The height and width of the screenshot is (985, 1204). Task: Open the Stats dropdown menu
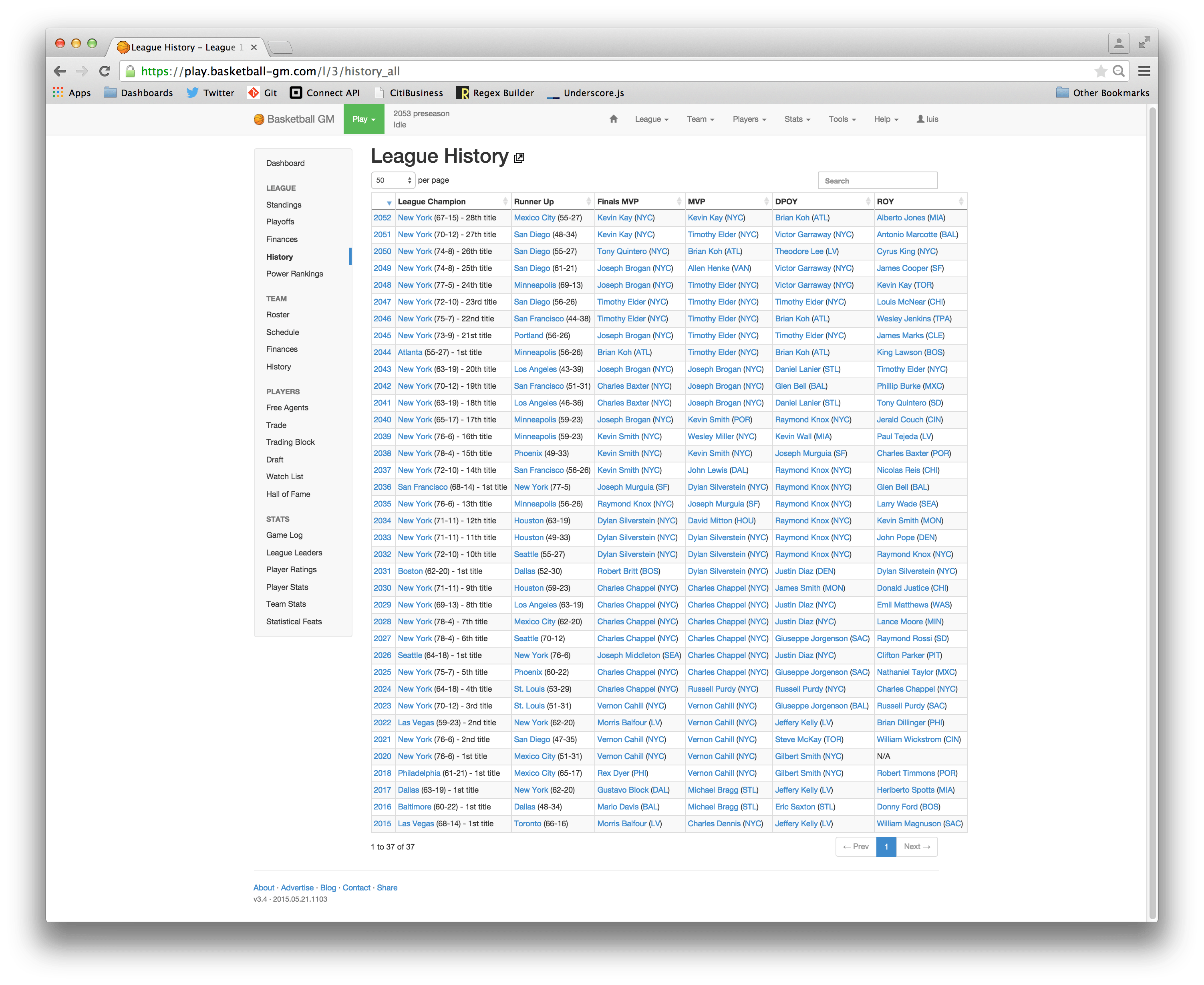click(x=797, y=119)
